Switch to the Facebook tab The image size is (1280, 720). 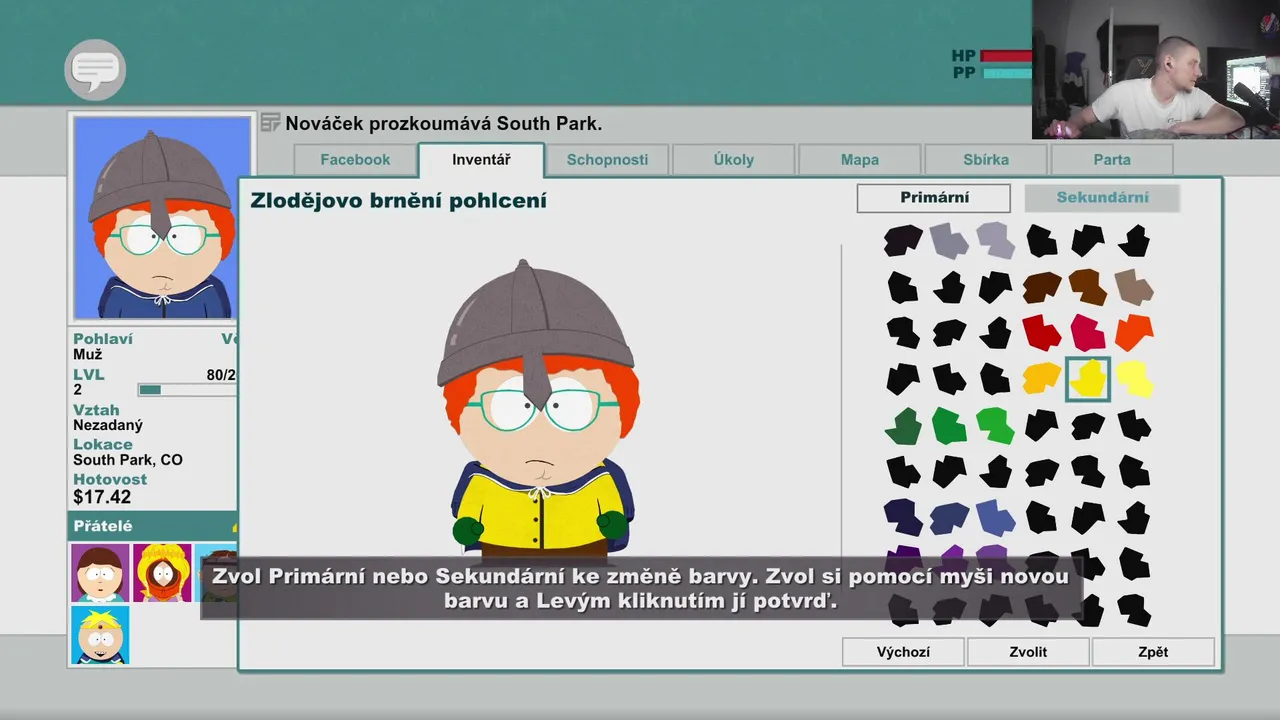(x=355, y=160)
